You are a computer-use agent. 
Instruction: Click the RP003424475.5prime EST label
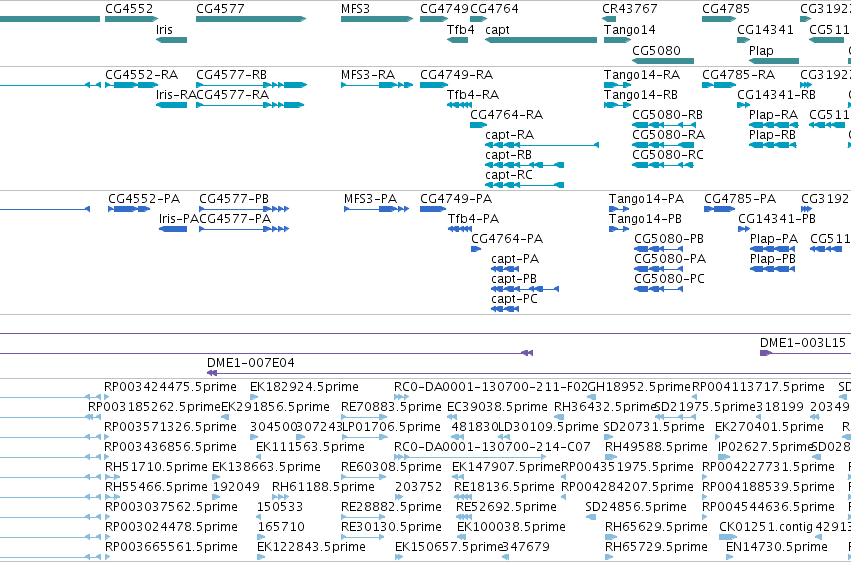point(170,387)
